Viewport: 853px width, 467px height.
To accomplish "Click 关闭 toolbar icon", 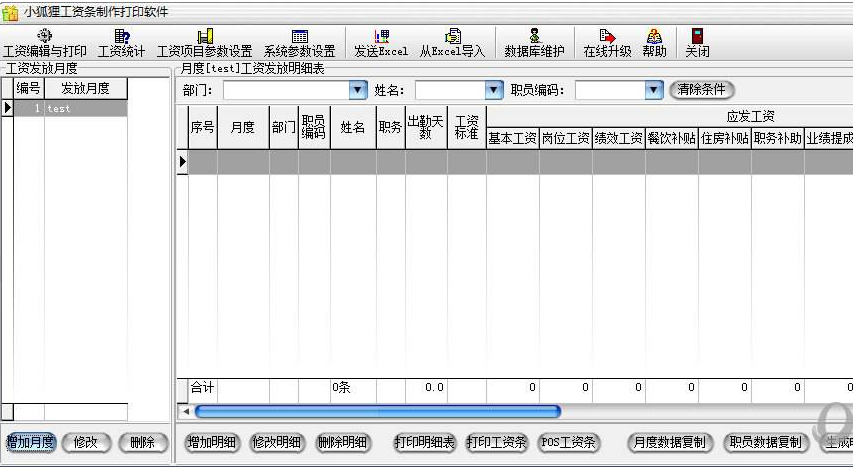I will click(697, 42).
